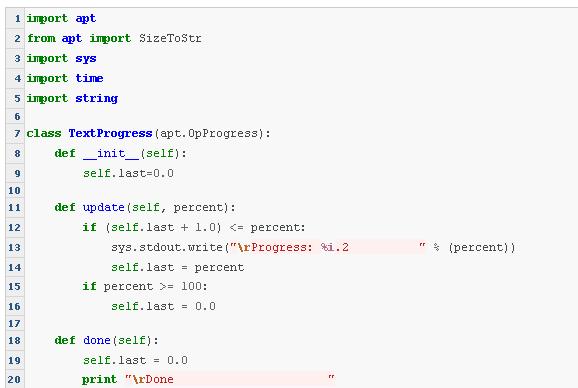Click the done method name
This screenshot has height=388, width=578.
[x=97, y=340]
